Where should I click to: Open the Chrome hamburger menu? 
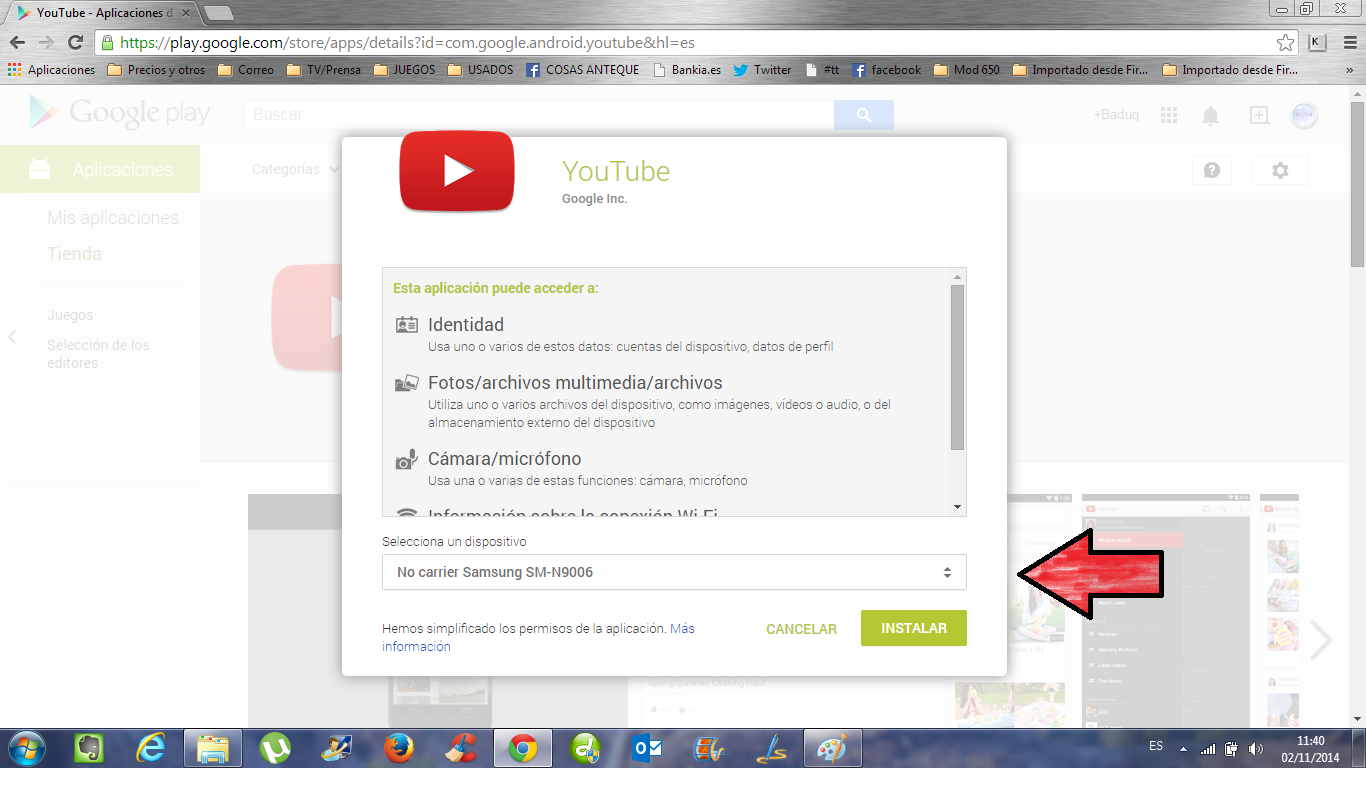pyautogui.click(x=1348, y=43)
